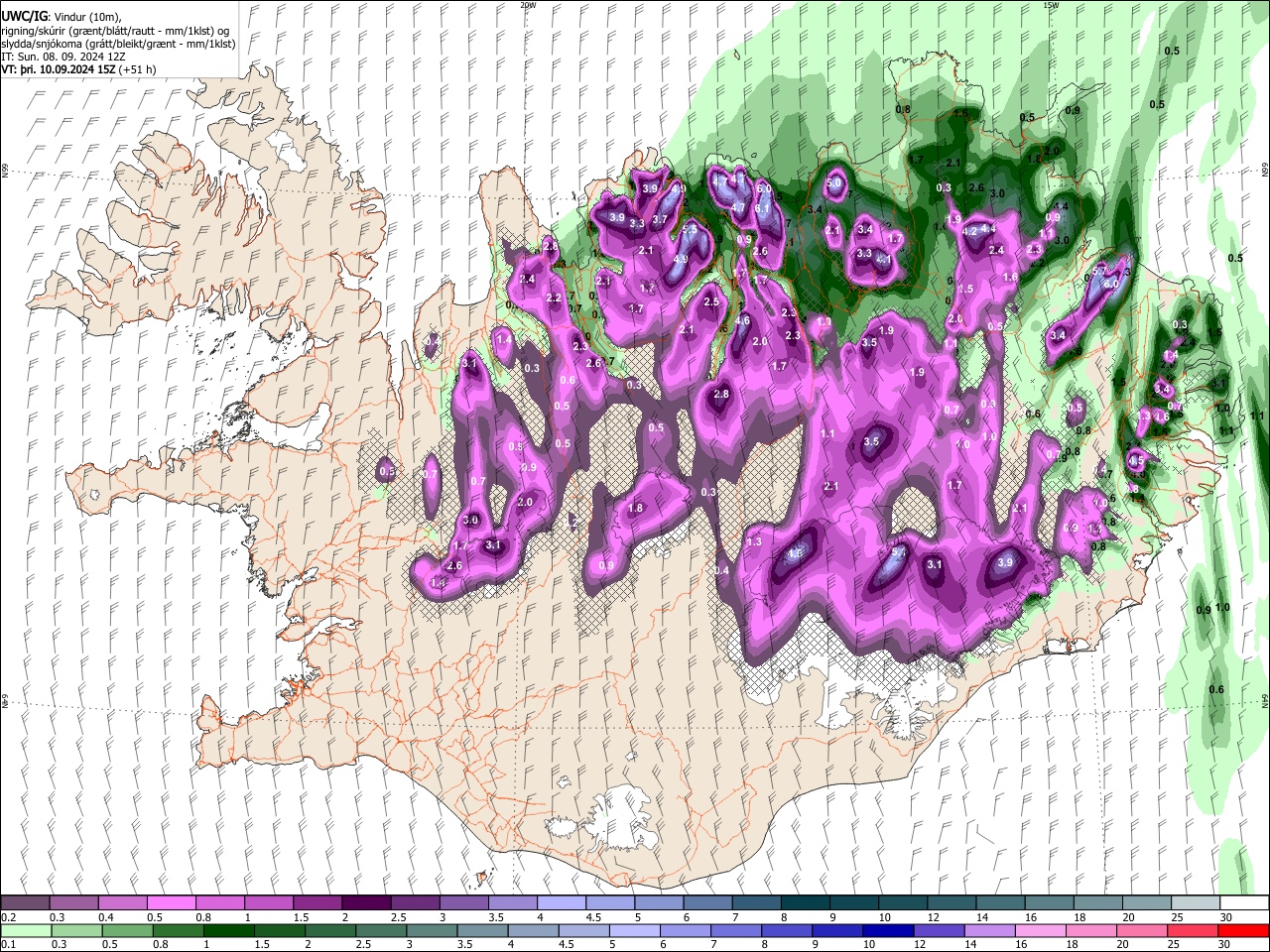Click the palest green 0.1 swatch in rain legend

point(26,930)
